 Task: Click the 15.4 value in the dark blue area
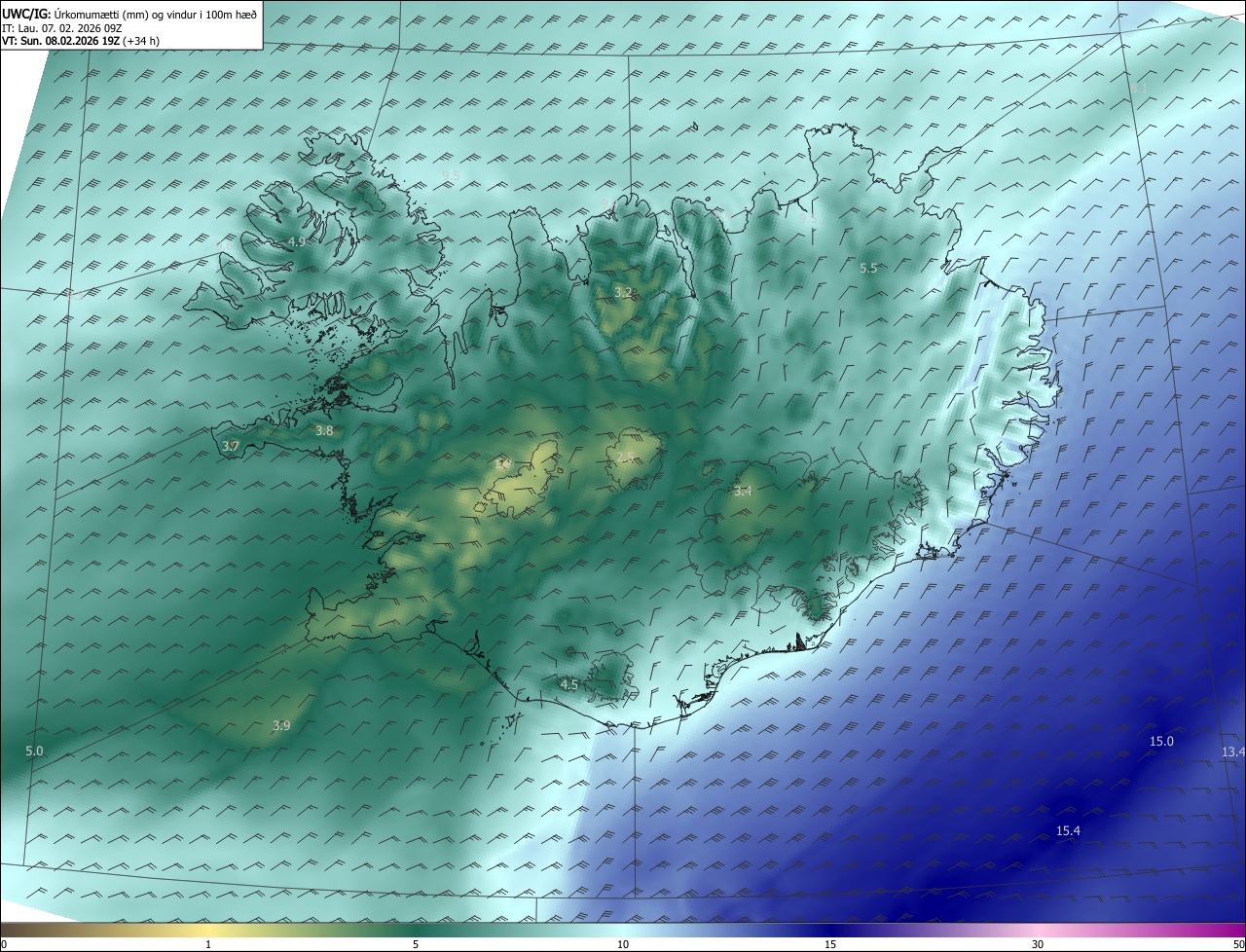1068,830
